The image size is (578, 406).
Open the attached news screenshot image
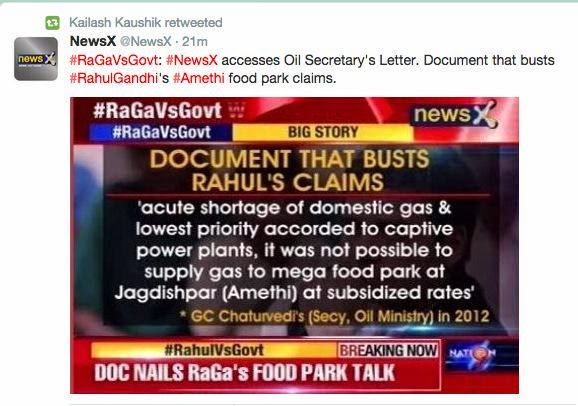294,245
